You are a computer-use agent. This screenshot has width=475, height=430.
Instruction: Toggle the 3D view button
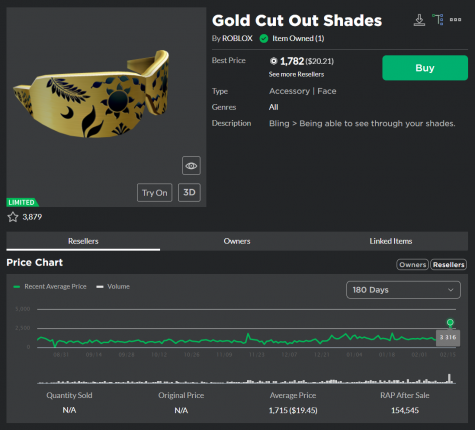click(189, 192)
